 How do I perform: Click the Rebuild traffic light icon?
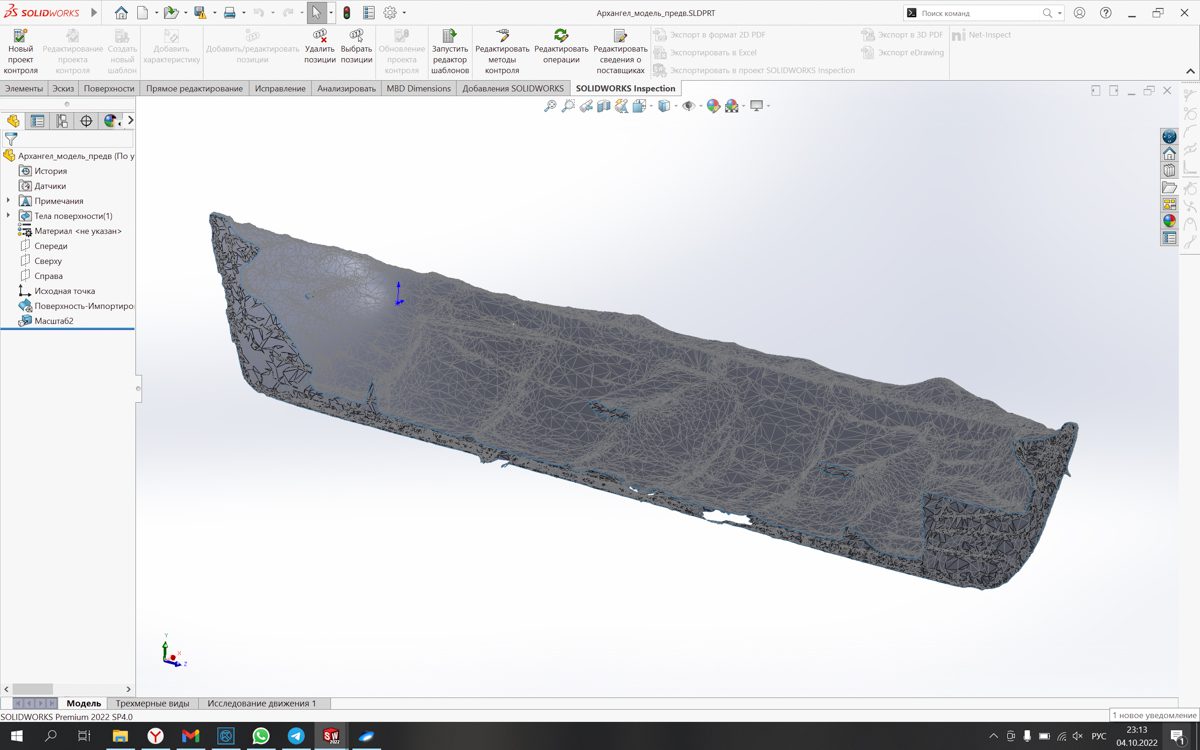click(346, 13)
